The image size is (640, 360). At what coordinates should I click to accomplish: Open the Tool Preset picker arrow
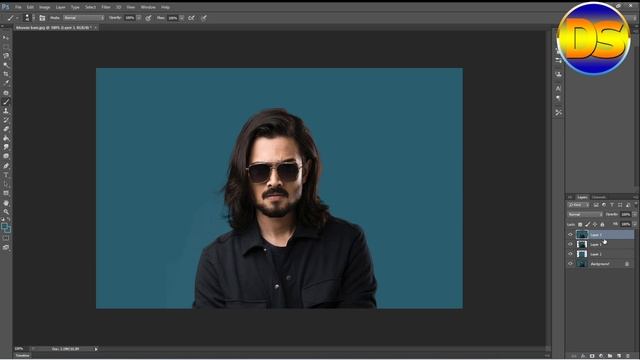tap(17, 18)
